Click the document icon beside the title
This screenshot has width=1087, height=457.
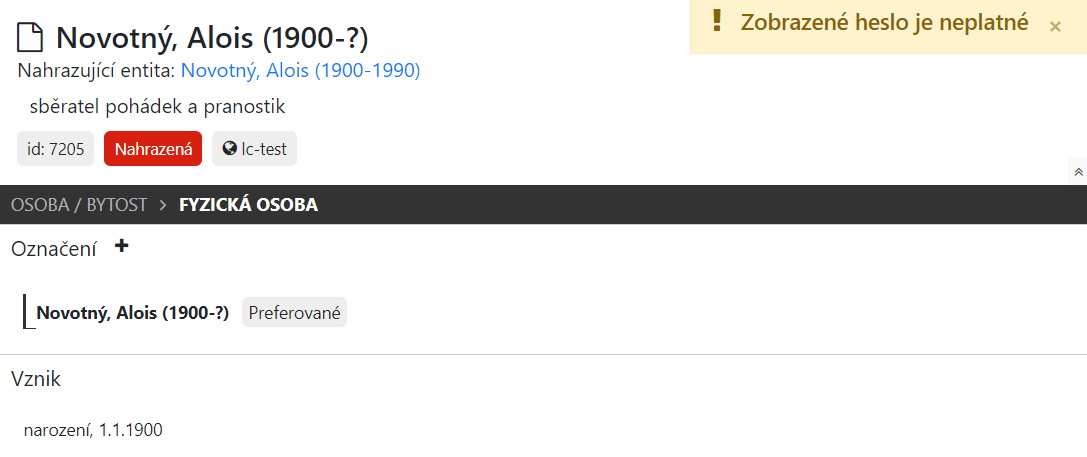tap(31, 40)
